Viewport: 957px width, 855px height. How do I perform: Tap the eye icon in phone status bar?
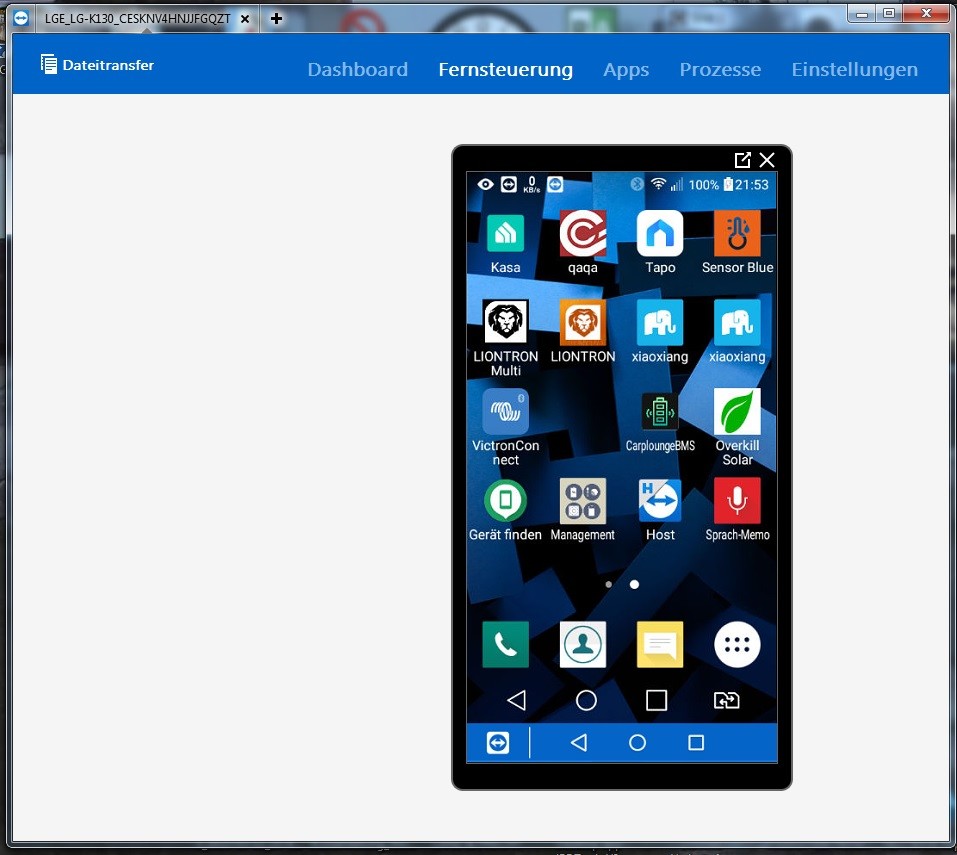click(485, 184)
